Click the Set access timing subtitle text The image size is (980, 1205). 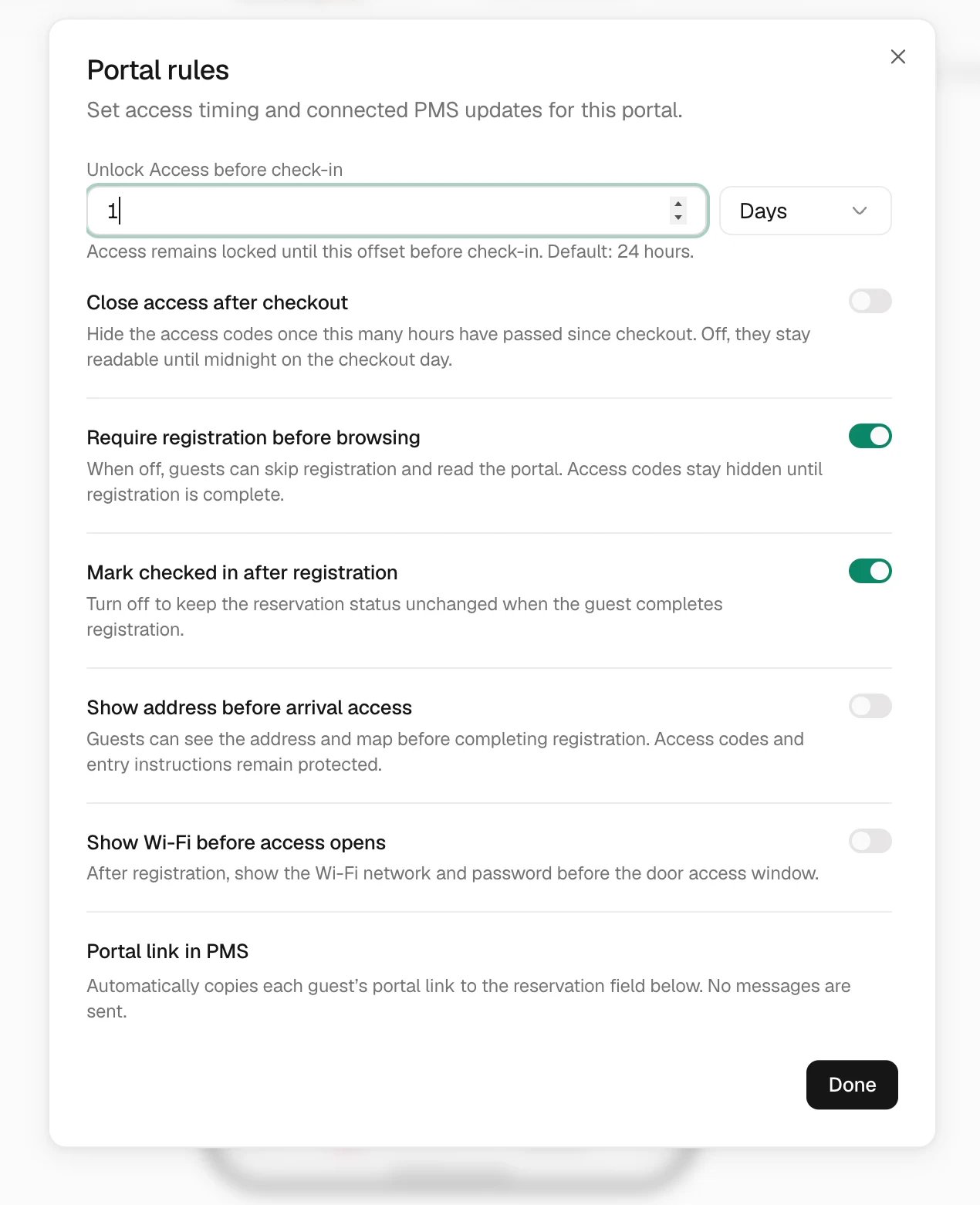click(384, 110)
